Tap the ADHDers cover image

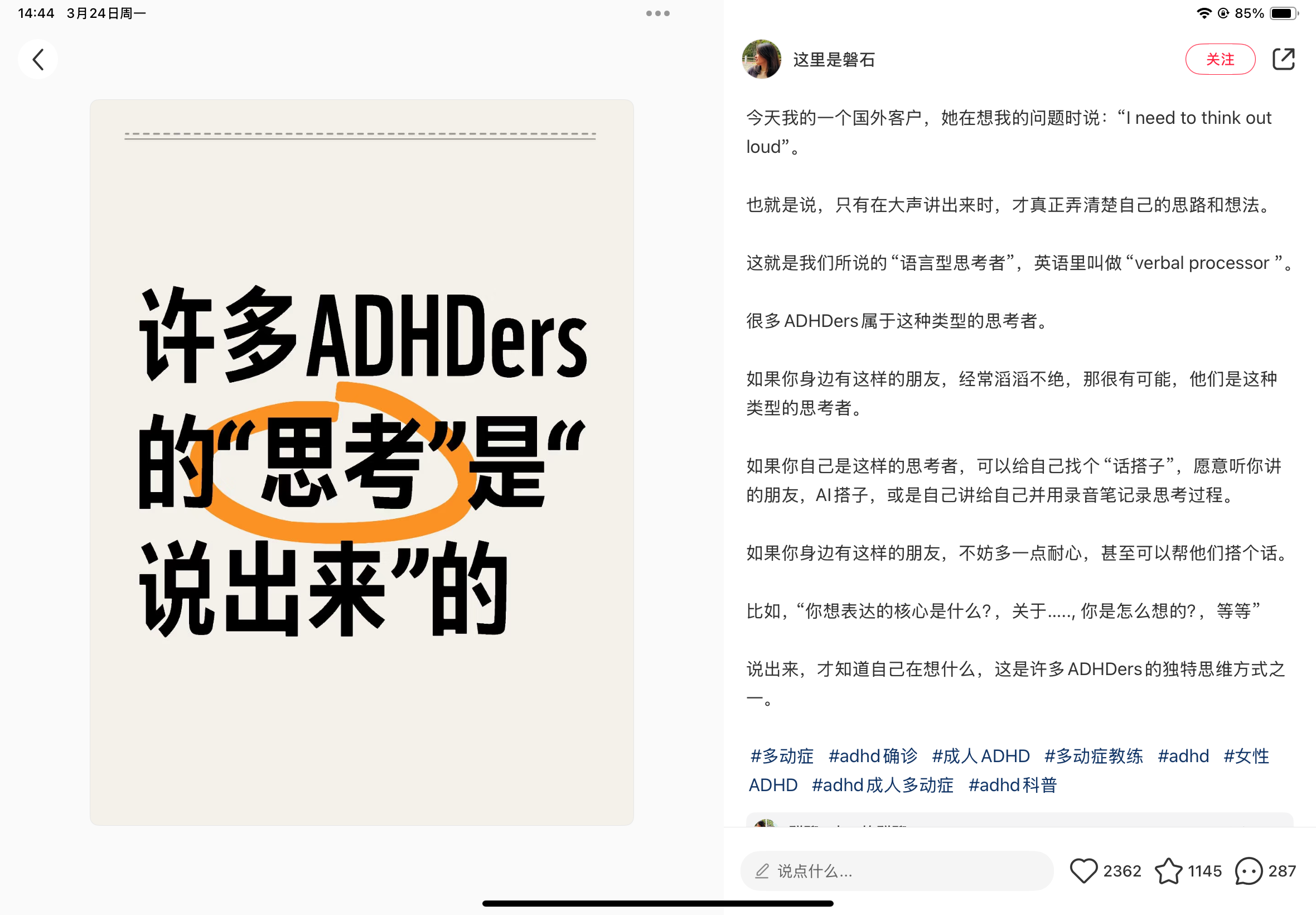(361, 462)
